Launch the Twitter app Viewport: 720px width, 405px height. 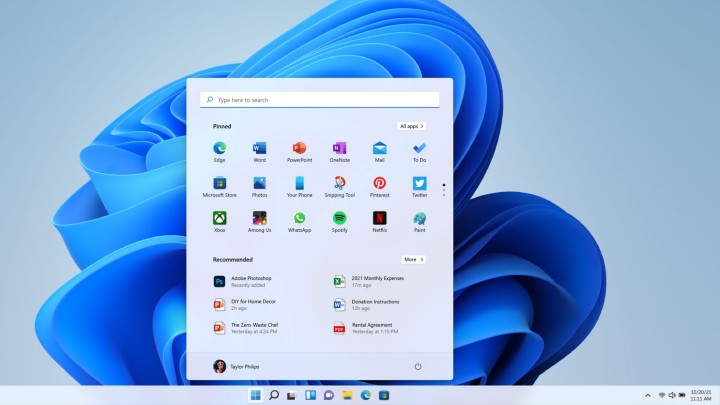click(x=419, y=187)
